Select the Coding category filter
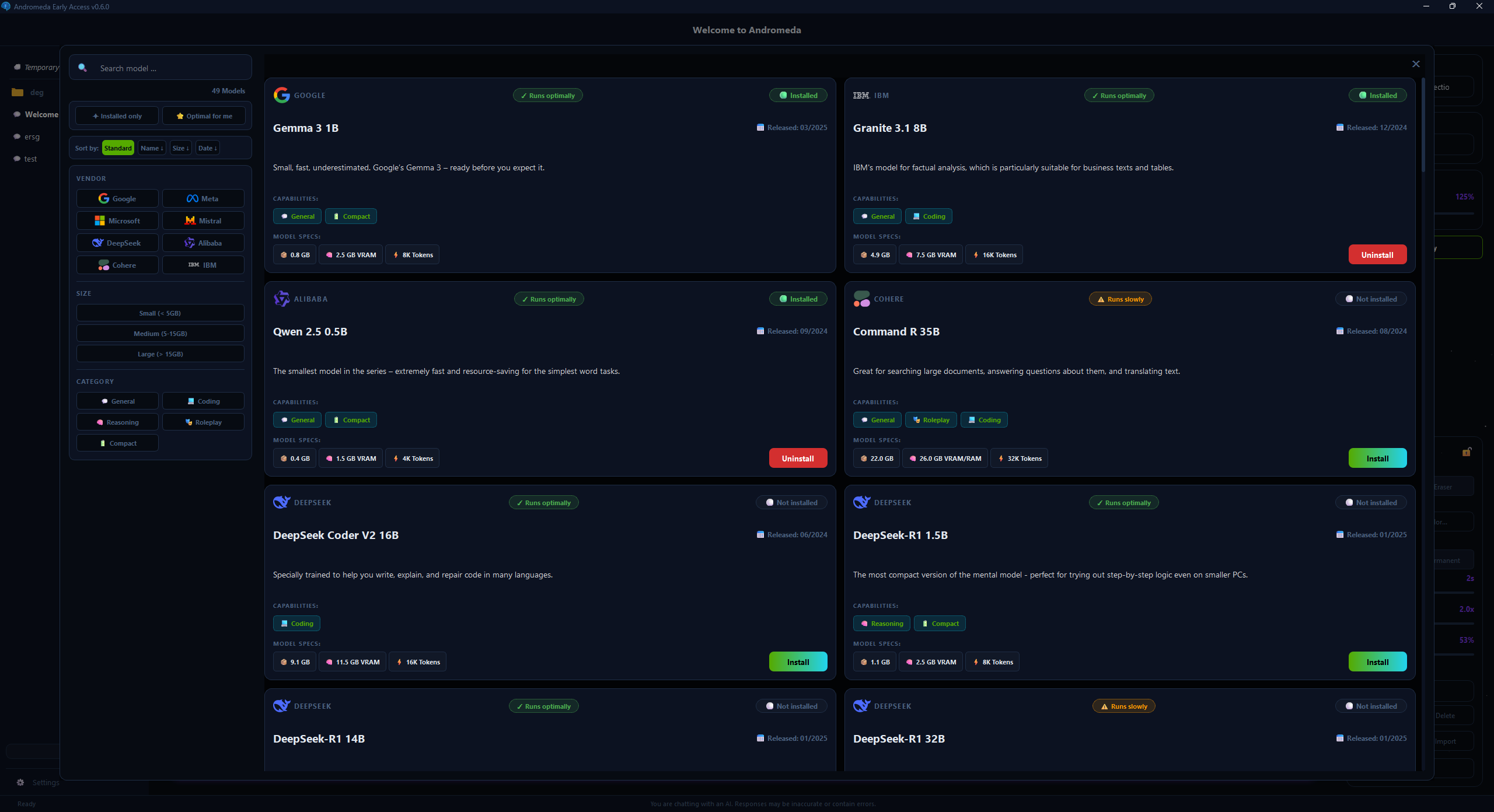The width and height of the screenshot is (1494, 812). (203, 401)
